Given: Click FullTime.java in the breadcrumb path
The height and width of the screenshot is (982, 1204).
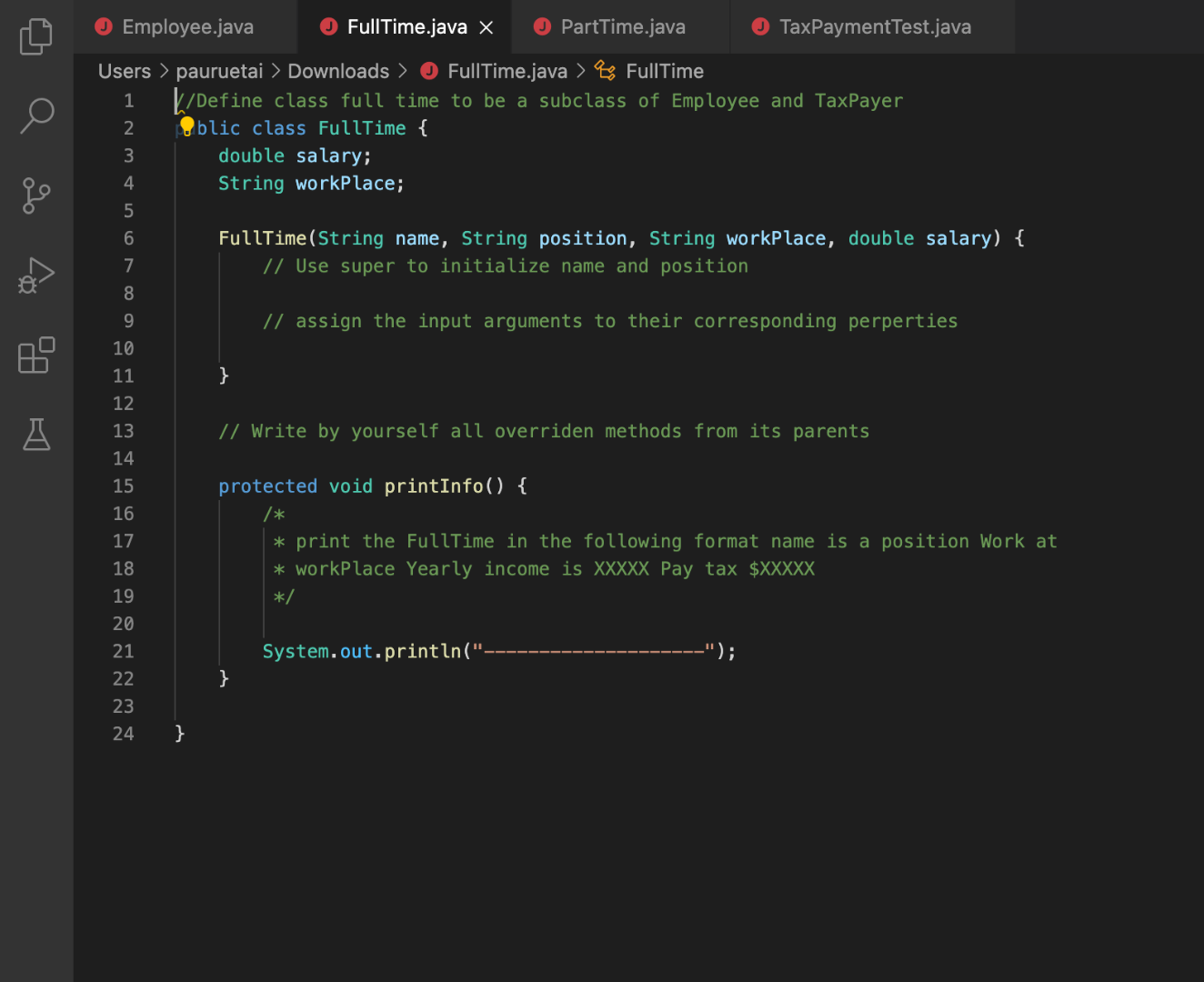Looking at the screenshot, I should point(507,71).
